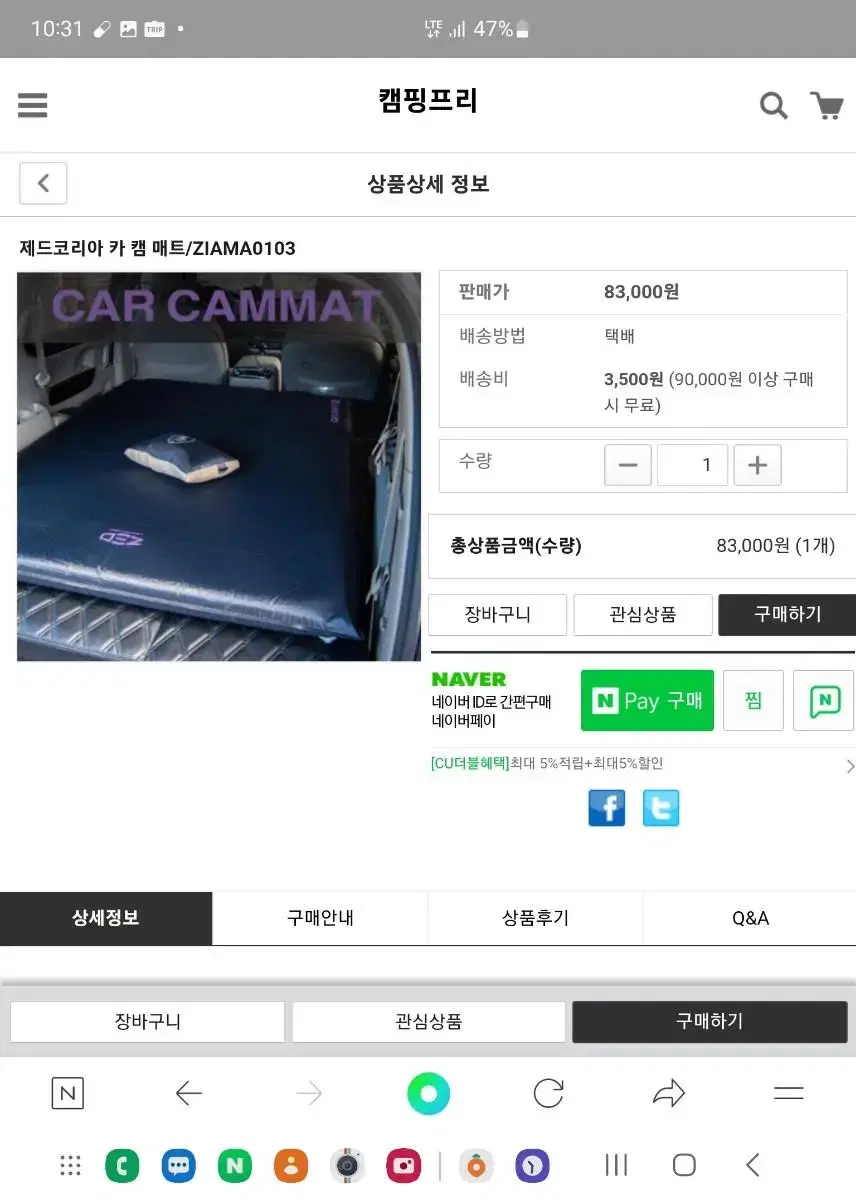856x1200 pixels.
Task: Reload page with browser refresh icon
Action: click(x=548, y=1093)
